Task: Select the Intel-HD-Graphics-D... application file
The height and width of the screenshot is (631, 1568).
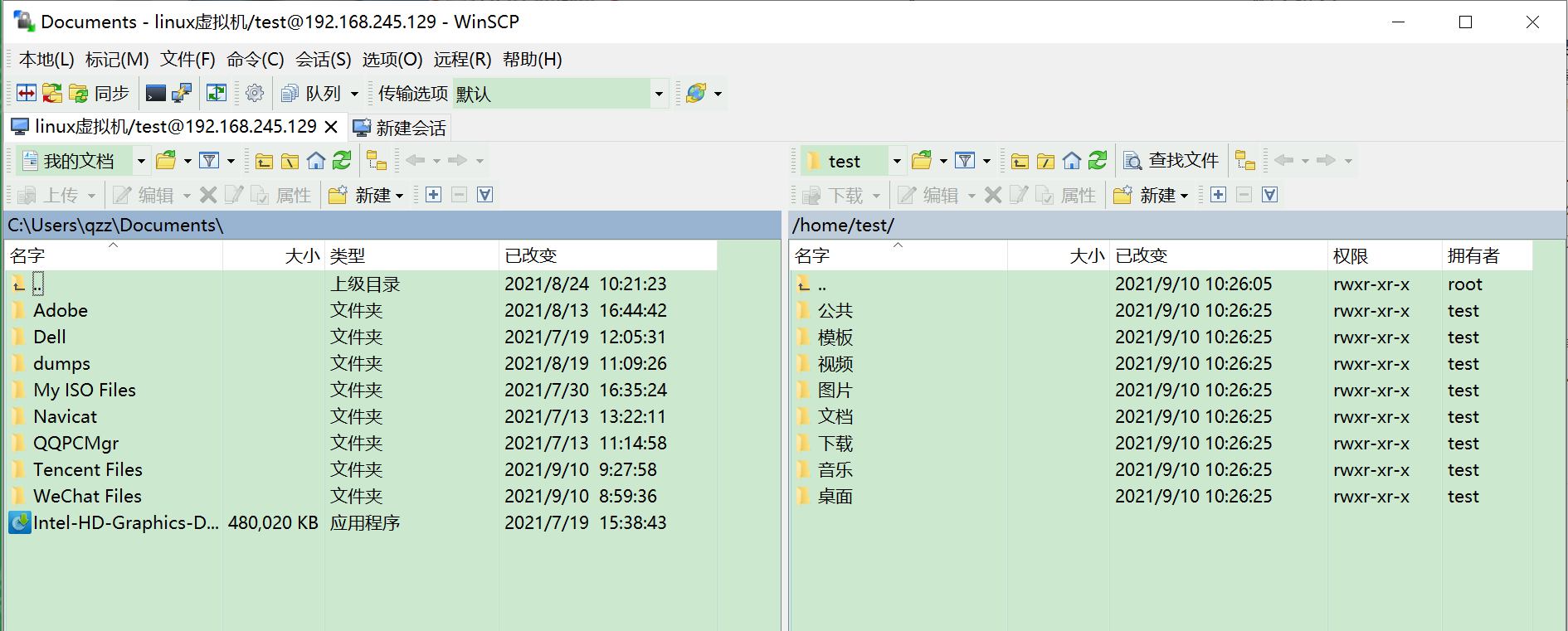Action: (114, 522)
